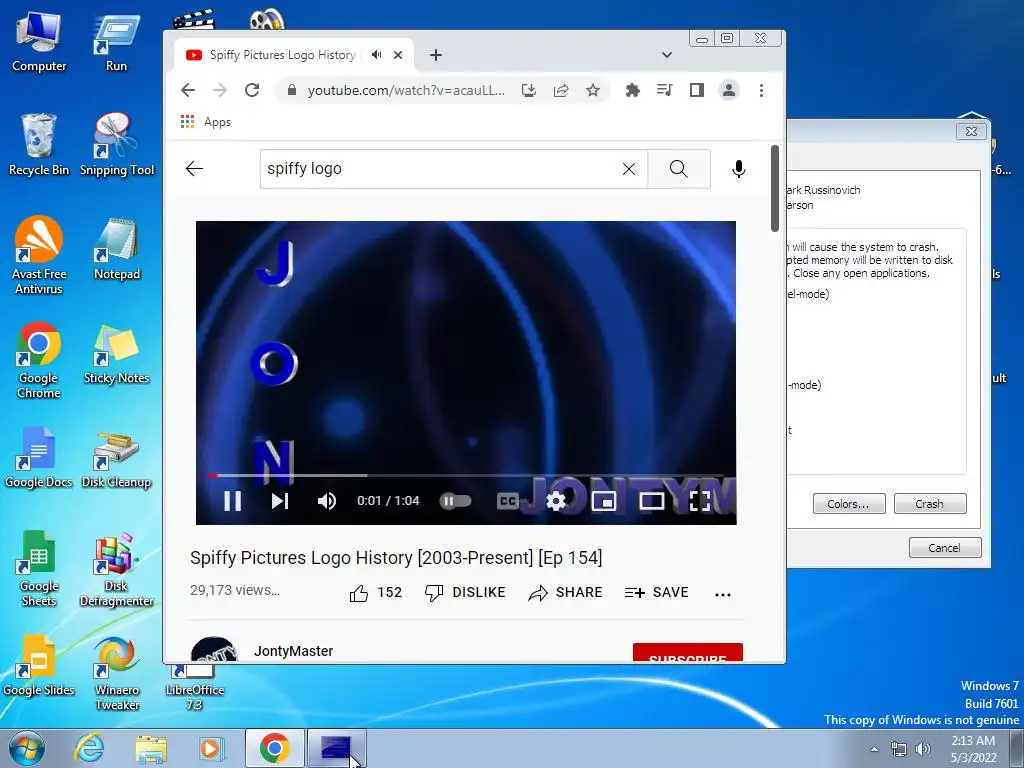Click Crash button in background dialog
The width and height of the screenshot is (1024, 768).
[x=929, y=504]
